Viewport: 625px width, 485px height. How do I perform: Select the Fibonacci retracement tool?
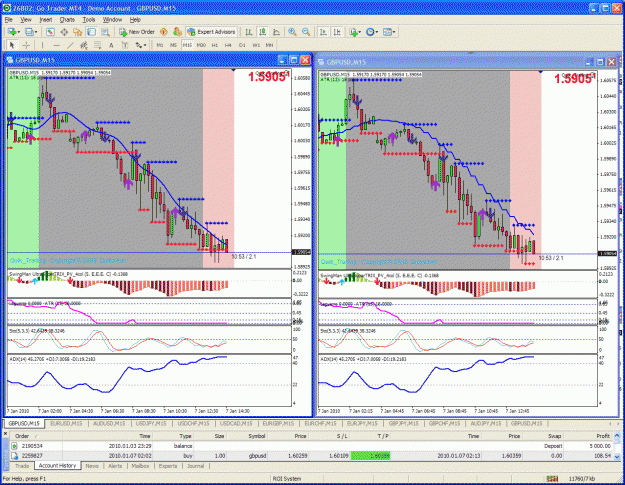click(98, 45)
